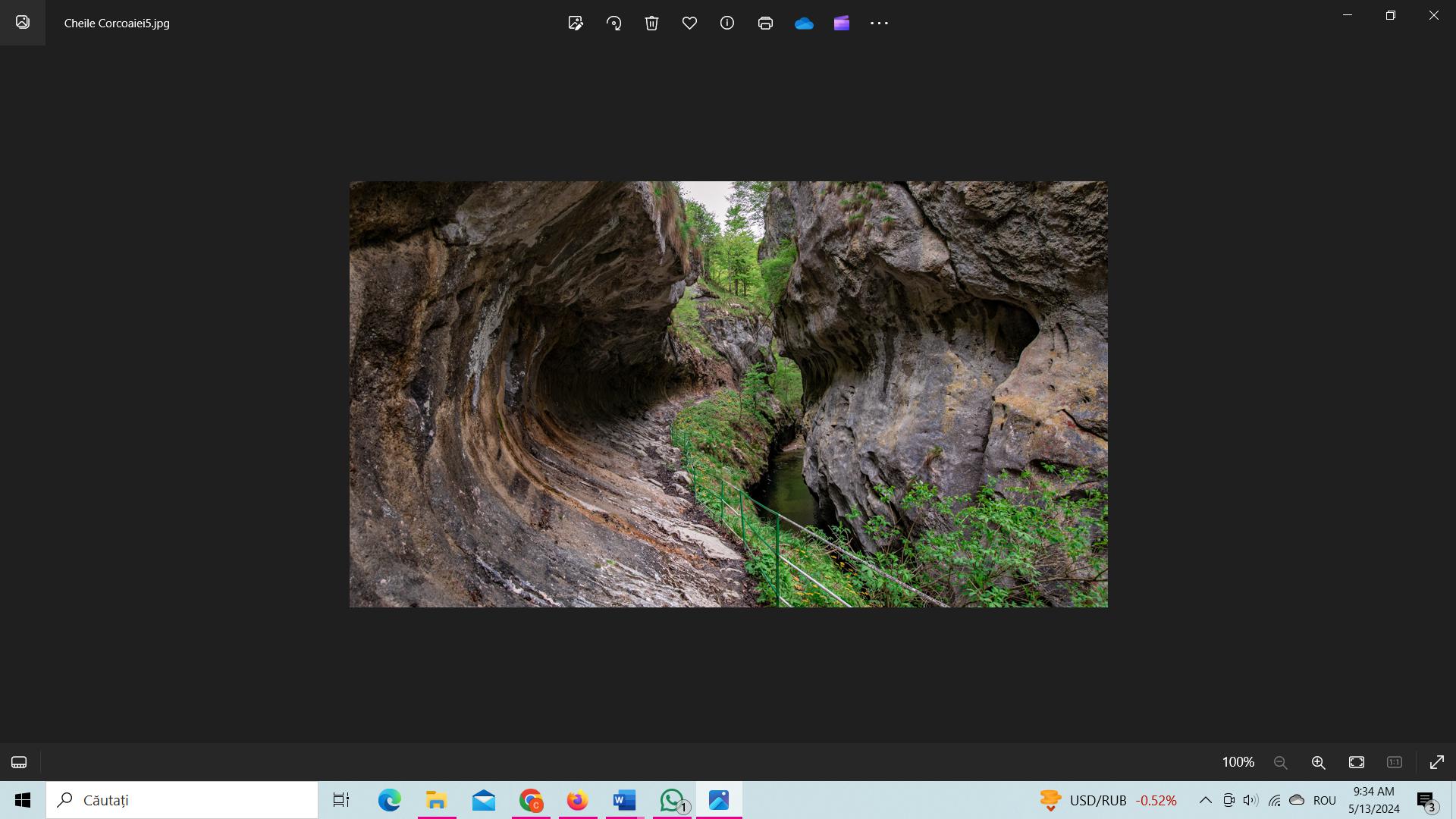Open the OneDrive cloud icon in toolbar
Viewport: 1456px width, 819px height.
coord(804,23)
